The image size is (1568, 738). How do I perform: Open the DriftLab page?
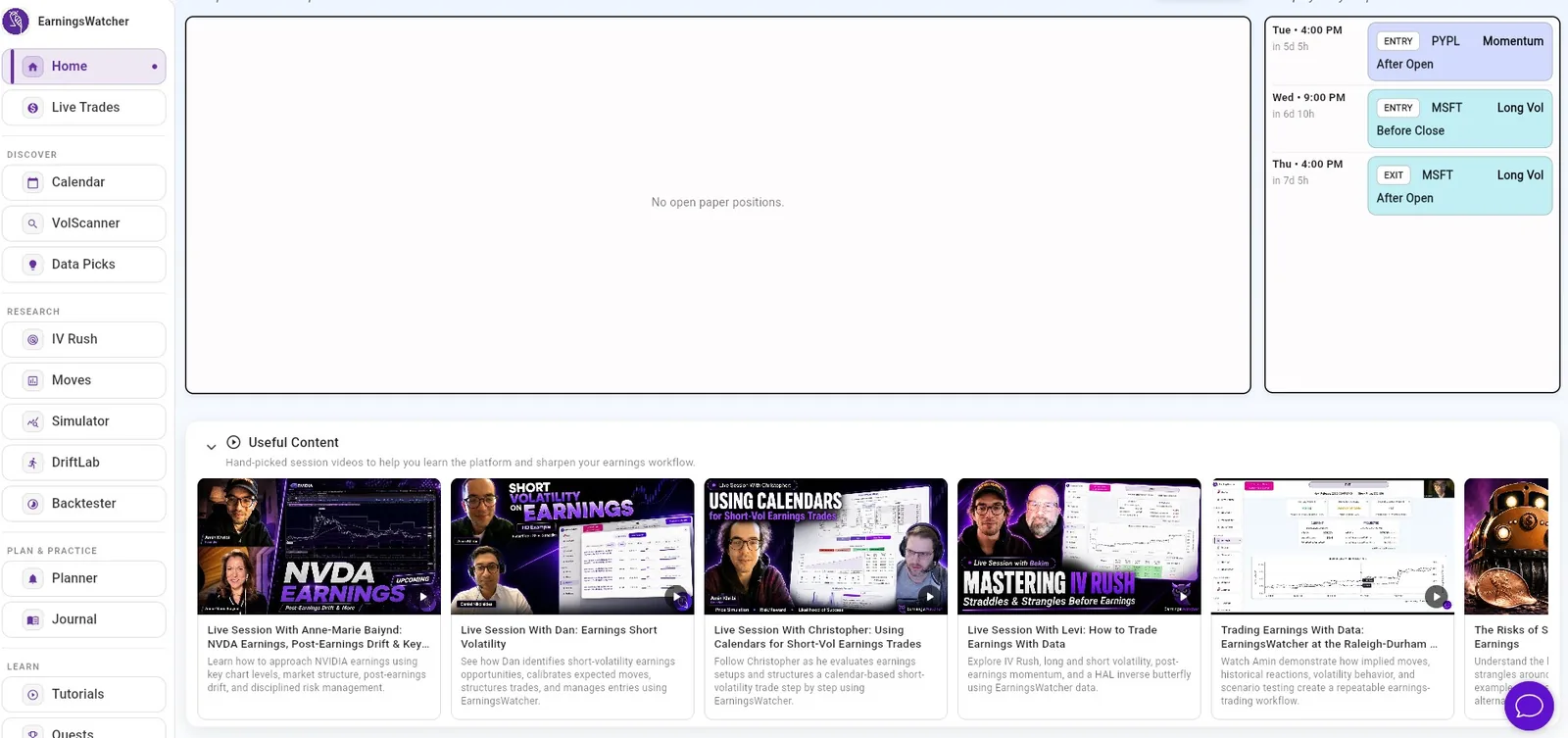coord(84,463)
